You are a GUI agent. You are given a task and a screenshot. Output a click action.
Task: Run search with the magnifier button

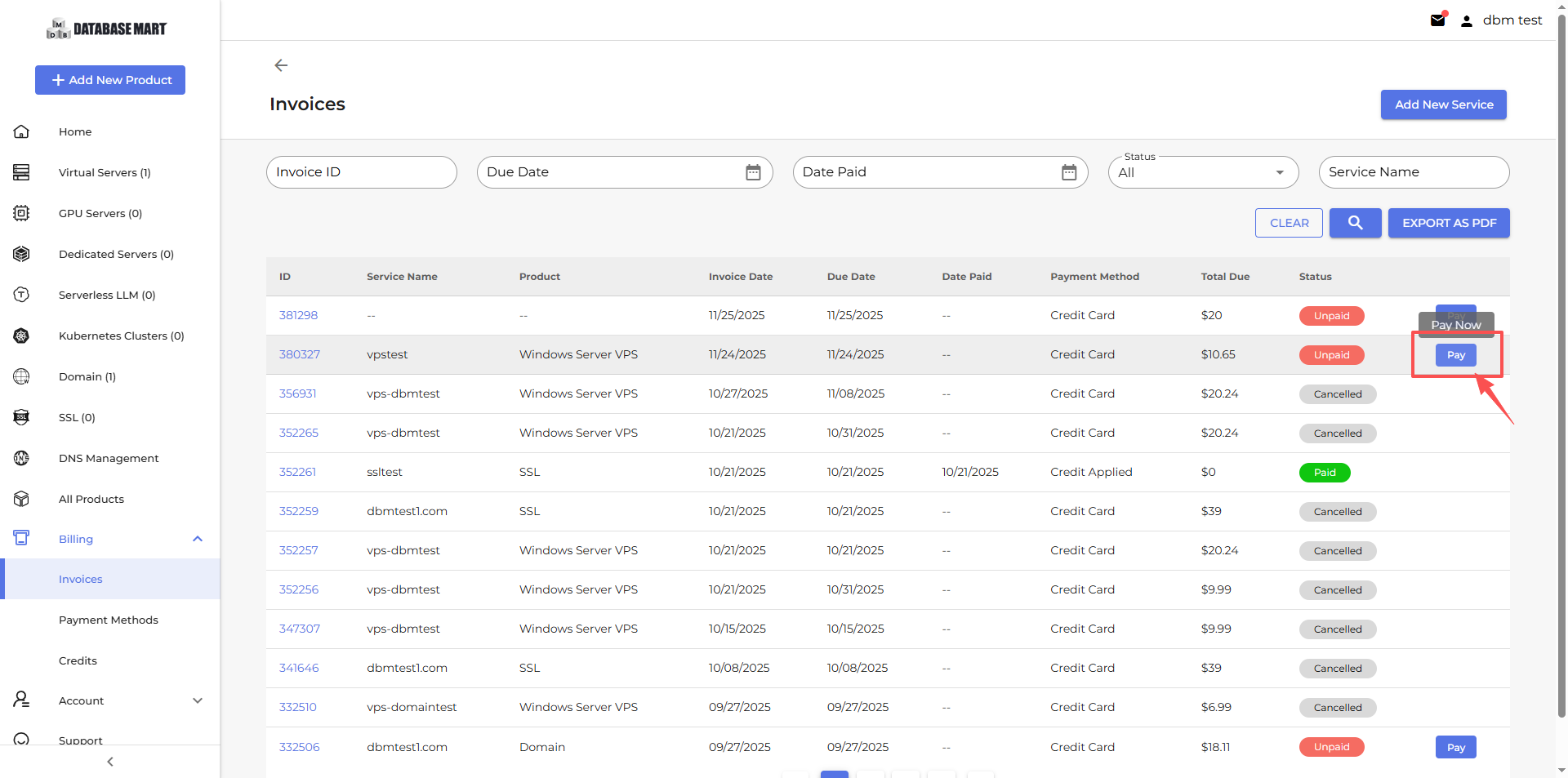1356,223
